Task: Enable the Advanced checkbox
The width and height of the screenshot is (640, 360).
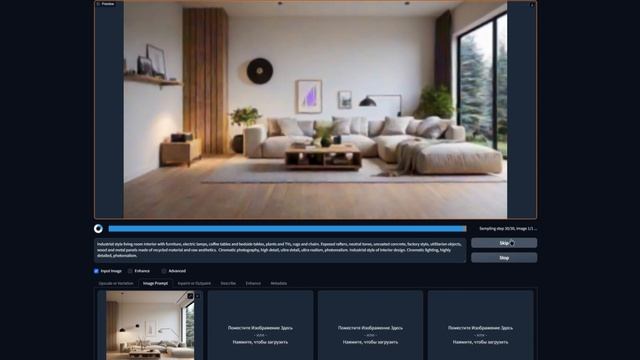Action: point(164,271)
